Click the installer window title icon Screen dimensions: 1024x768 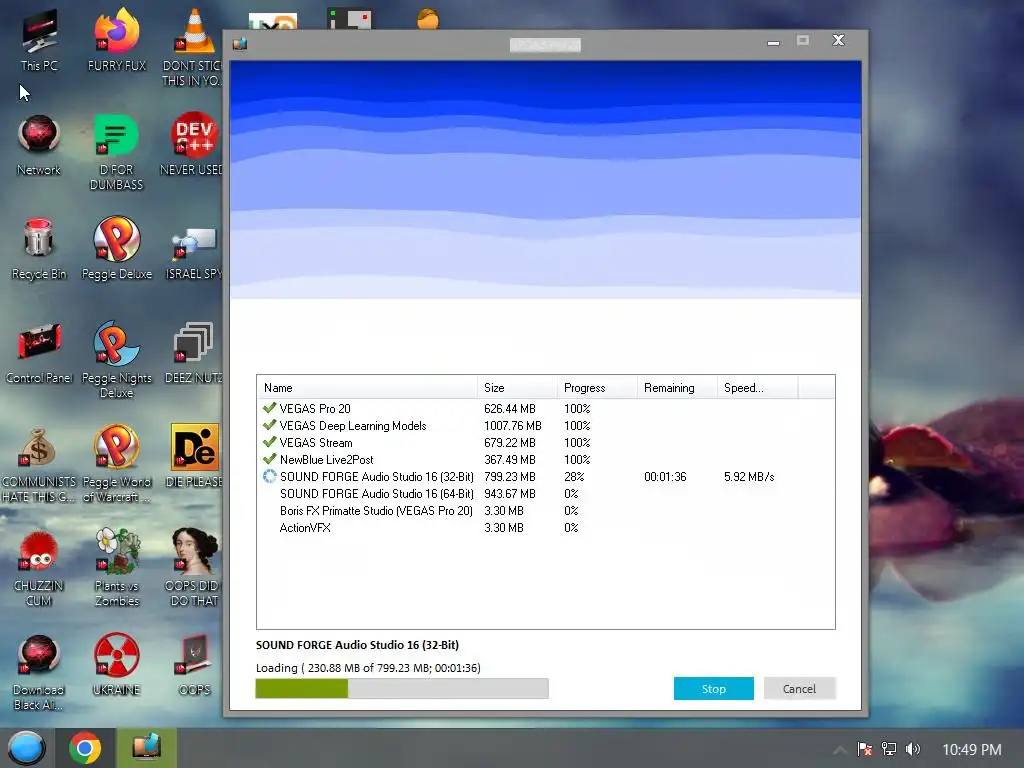tap(240, 43)
